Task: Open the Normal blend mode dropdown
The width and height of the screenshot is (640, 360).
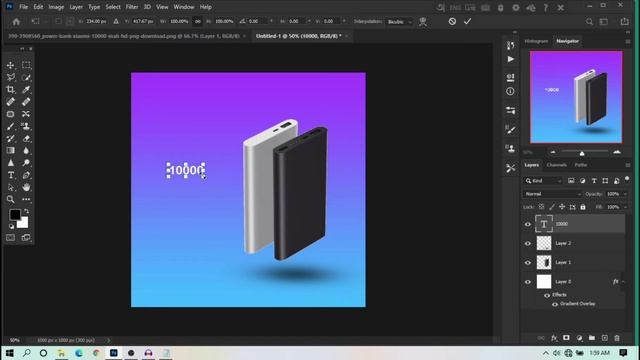Action: [x=553, y=194]
